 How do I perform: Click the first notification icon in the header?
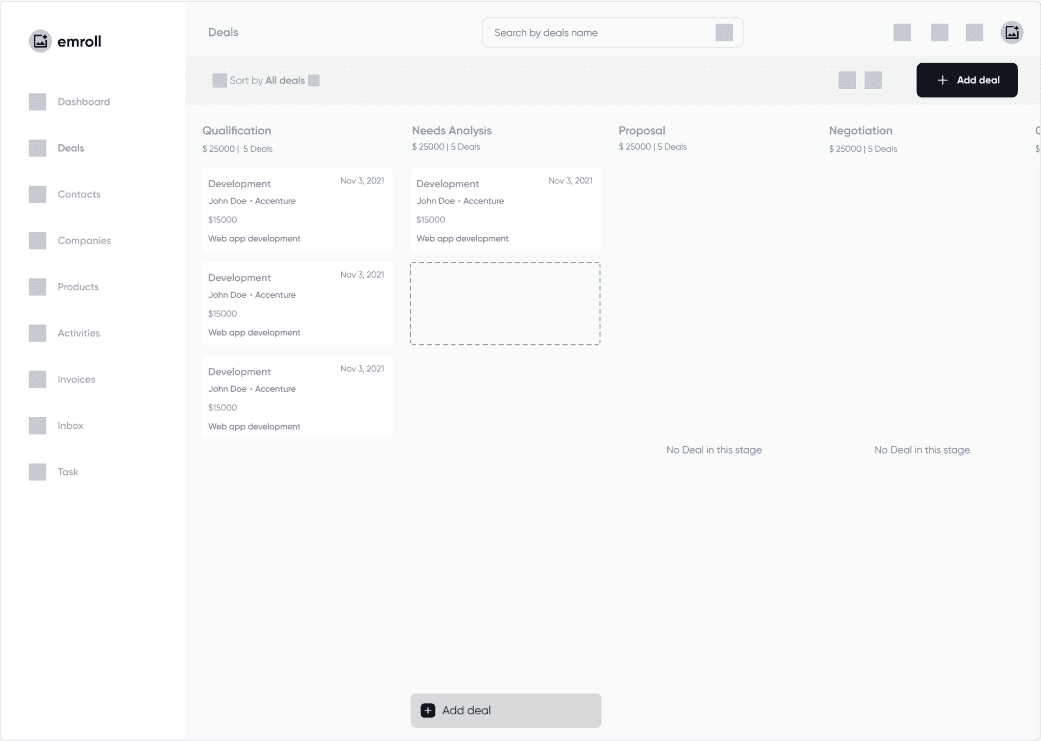tap(901, 32)
